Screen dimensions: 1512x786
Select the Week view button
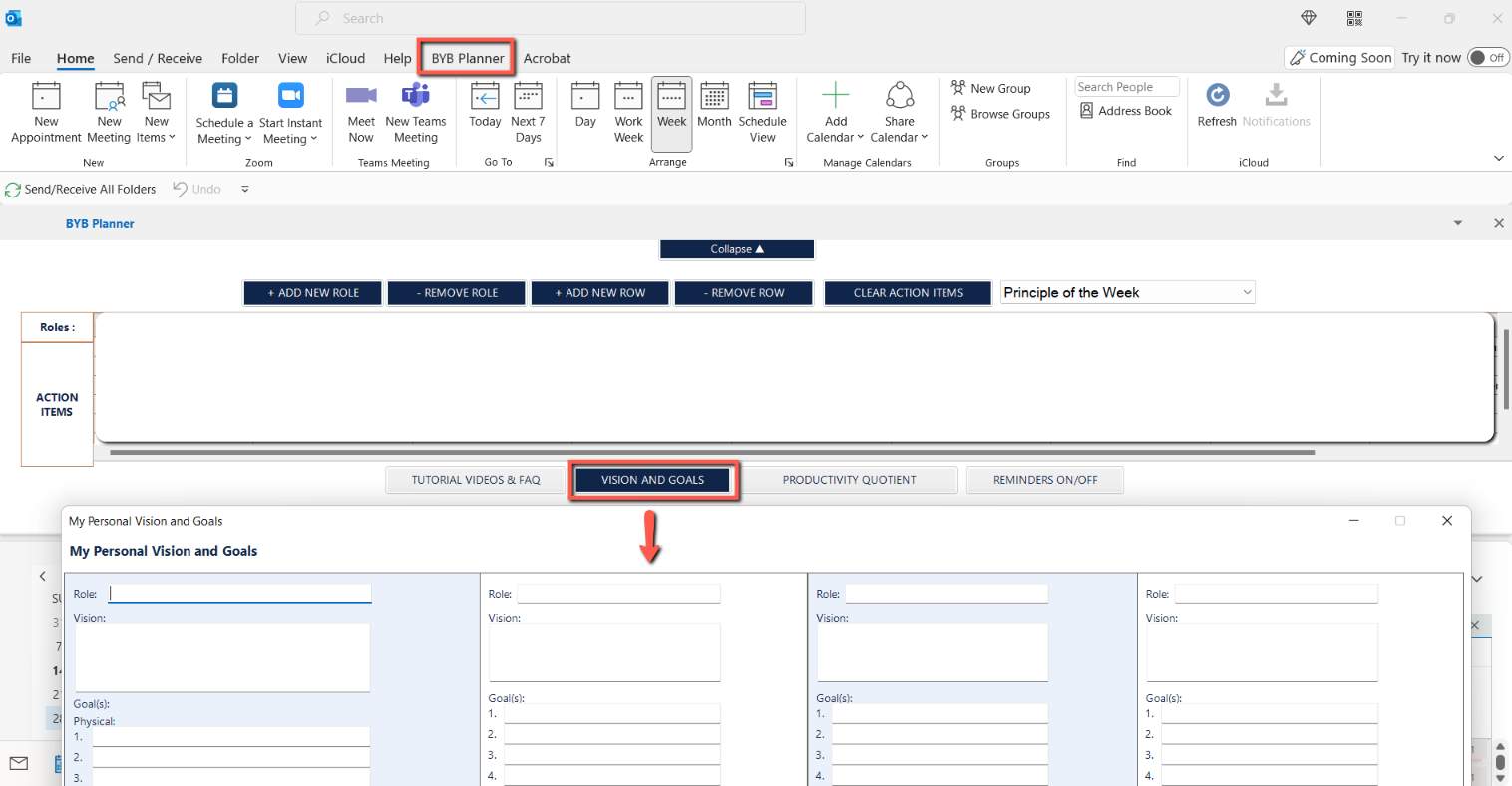671,113
